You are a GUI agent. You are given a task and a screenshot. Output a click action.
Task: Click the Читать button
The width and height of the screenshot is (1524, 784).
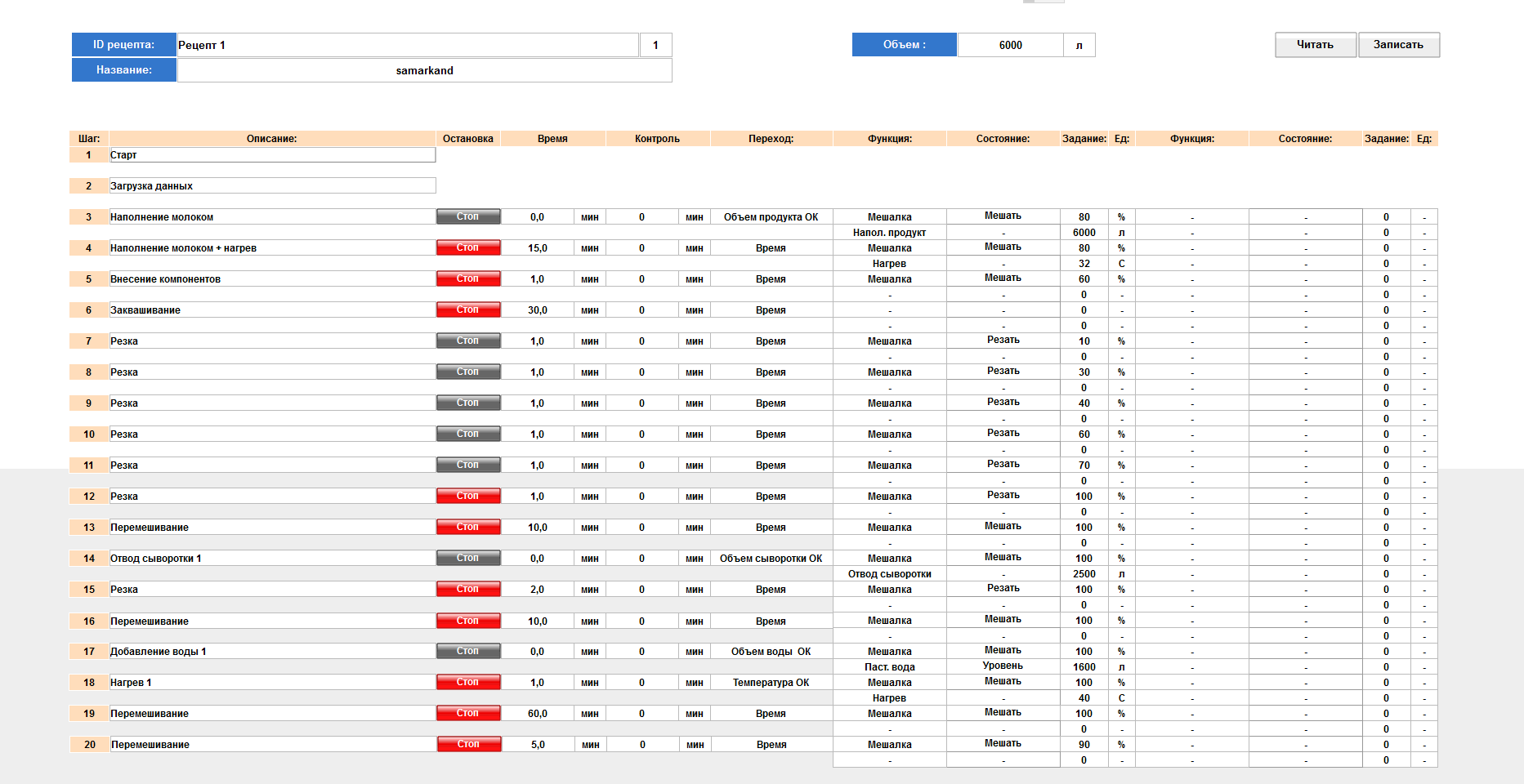(1315, 45)
